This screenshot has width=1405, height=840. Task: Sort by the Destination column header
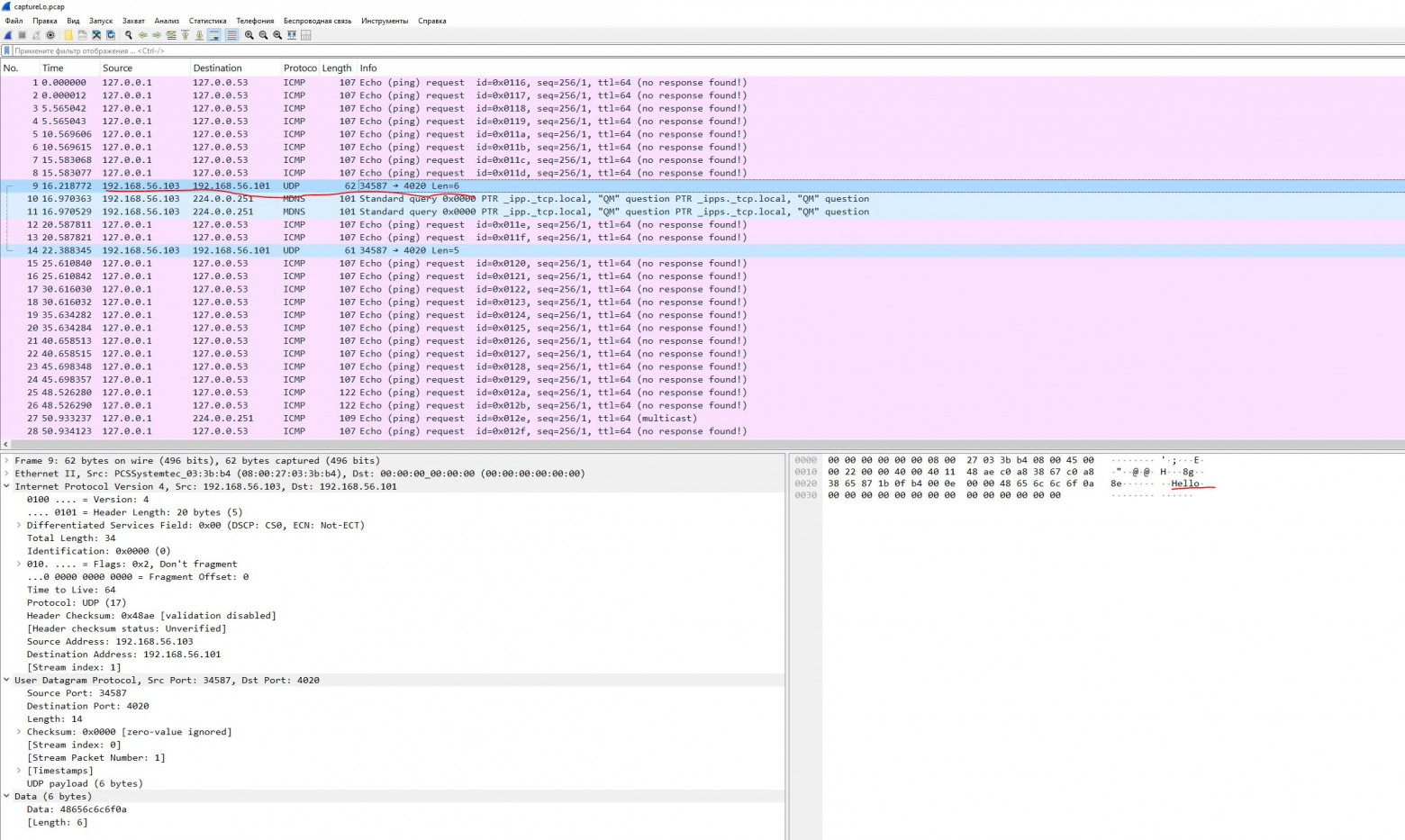[234, 68]
